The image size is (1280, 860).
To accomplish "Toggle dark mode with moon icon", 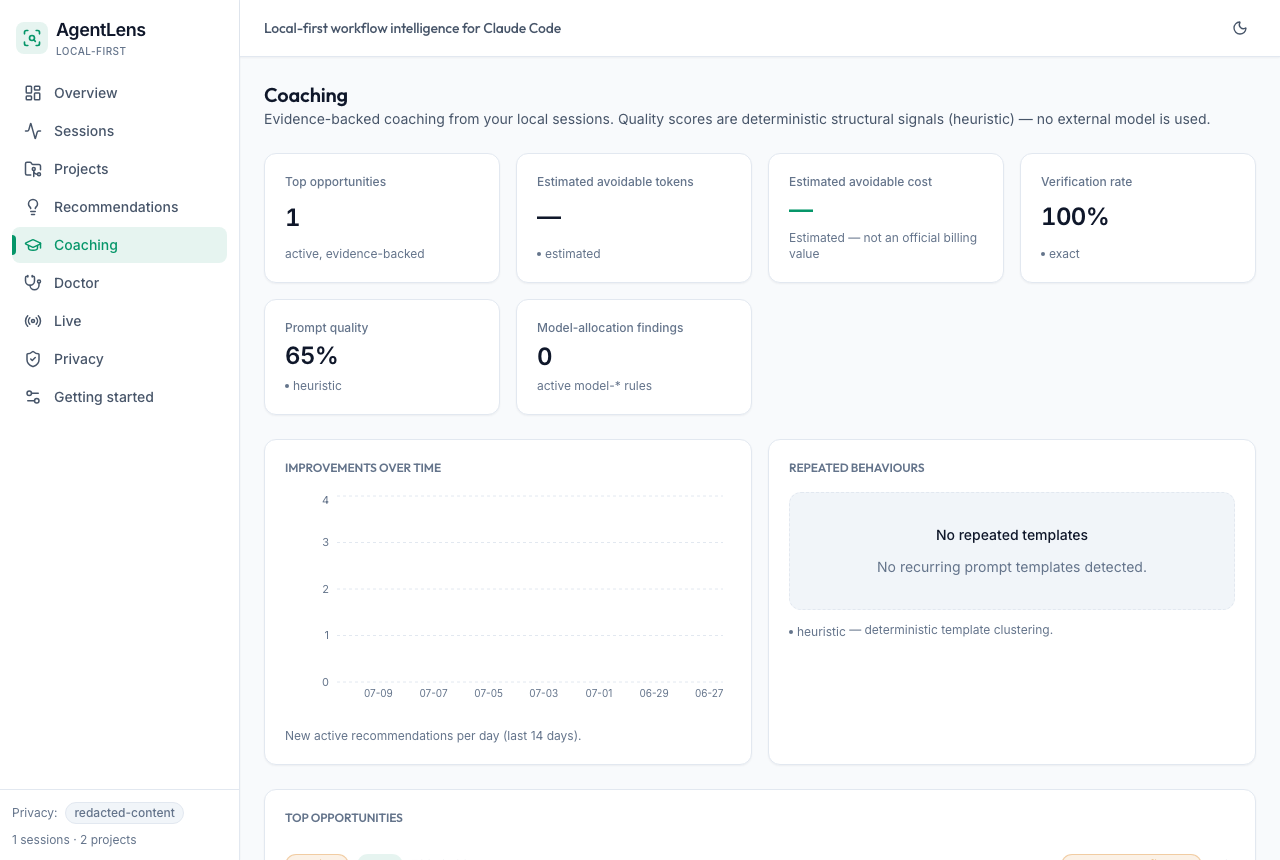I will click(x=1240, y=28).
